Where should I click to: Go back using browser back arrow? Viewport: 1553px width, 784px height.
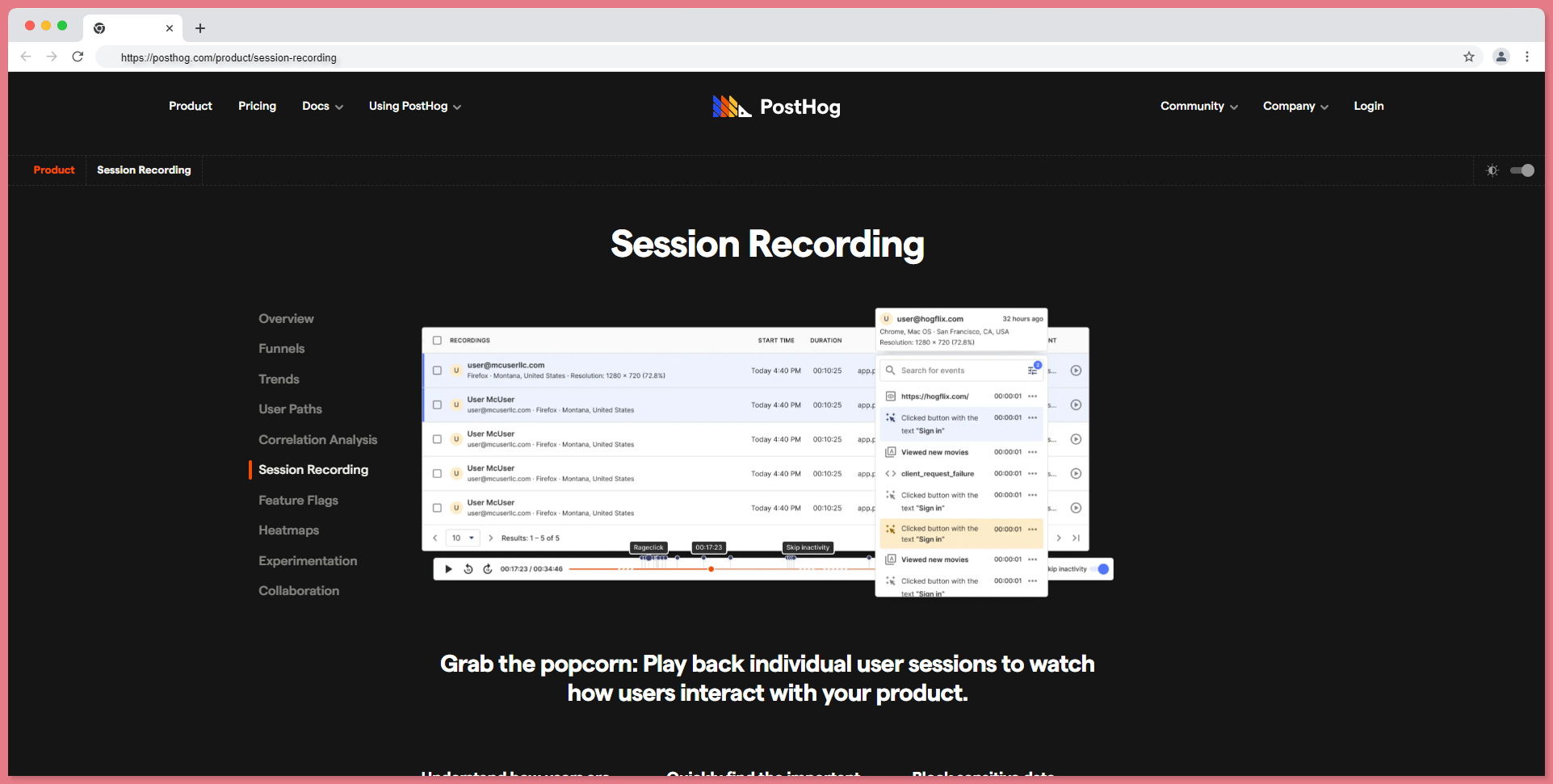pos(26,57)
